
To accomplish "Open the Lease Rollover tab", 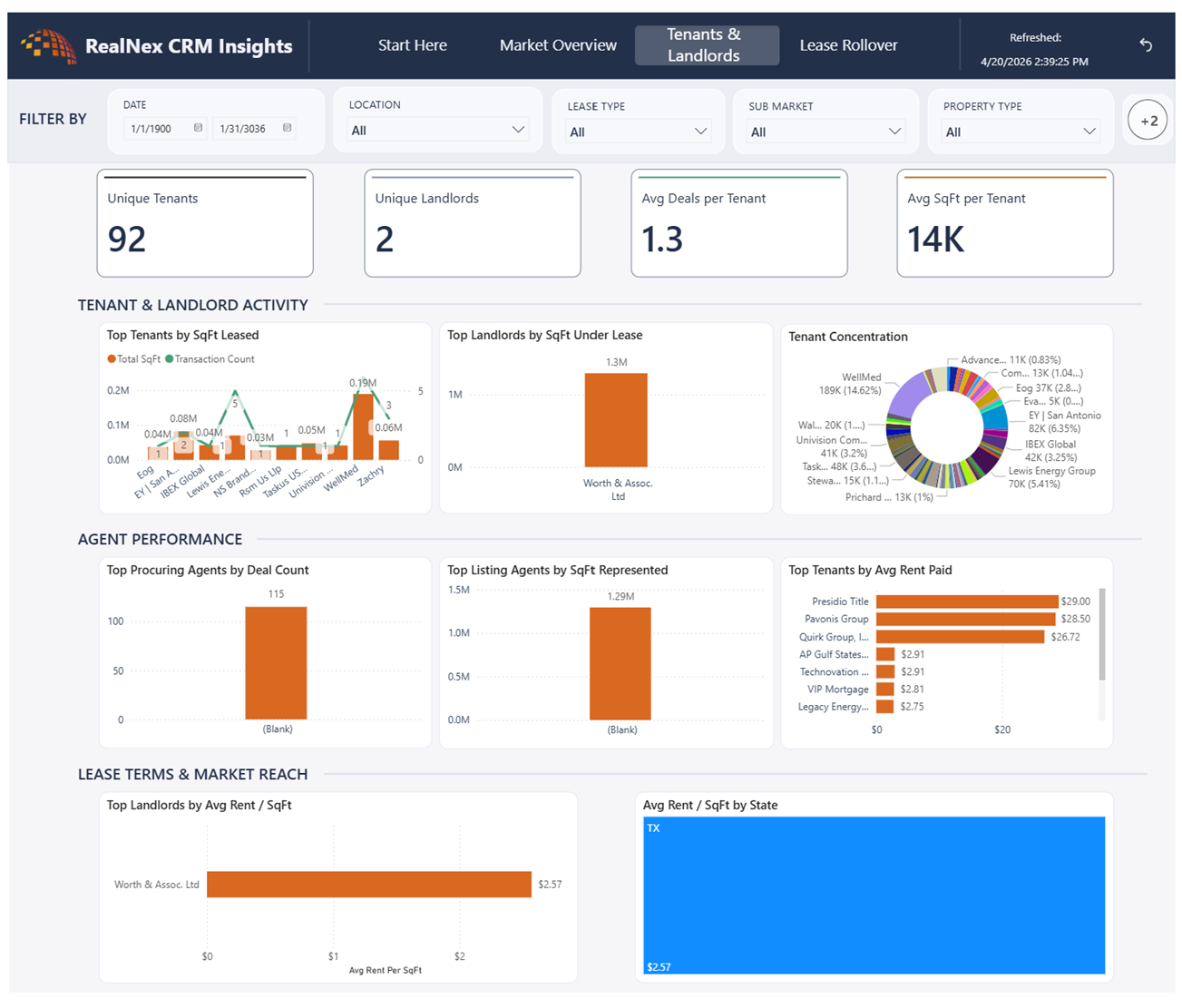I will coord(848,45).
